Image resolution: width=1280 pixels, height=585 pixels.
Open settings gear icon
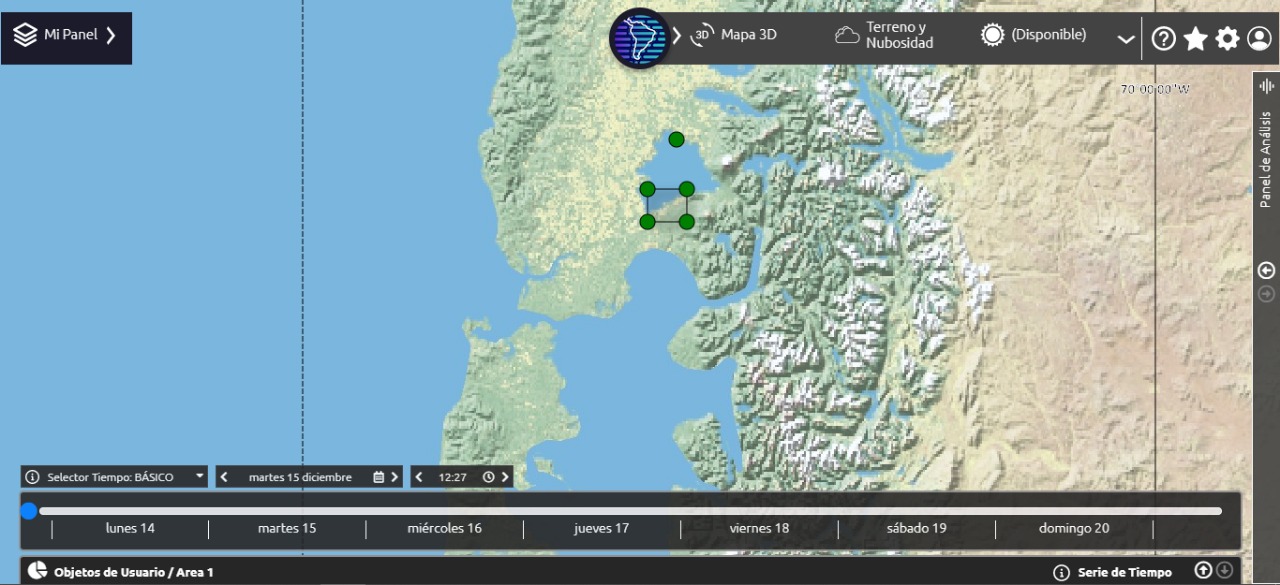1227,39
